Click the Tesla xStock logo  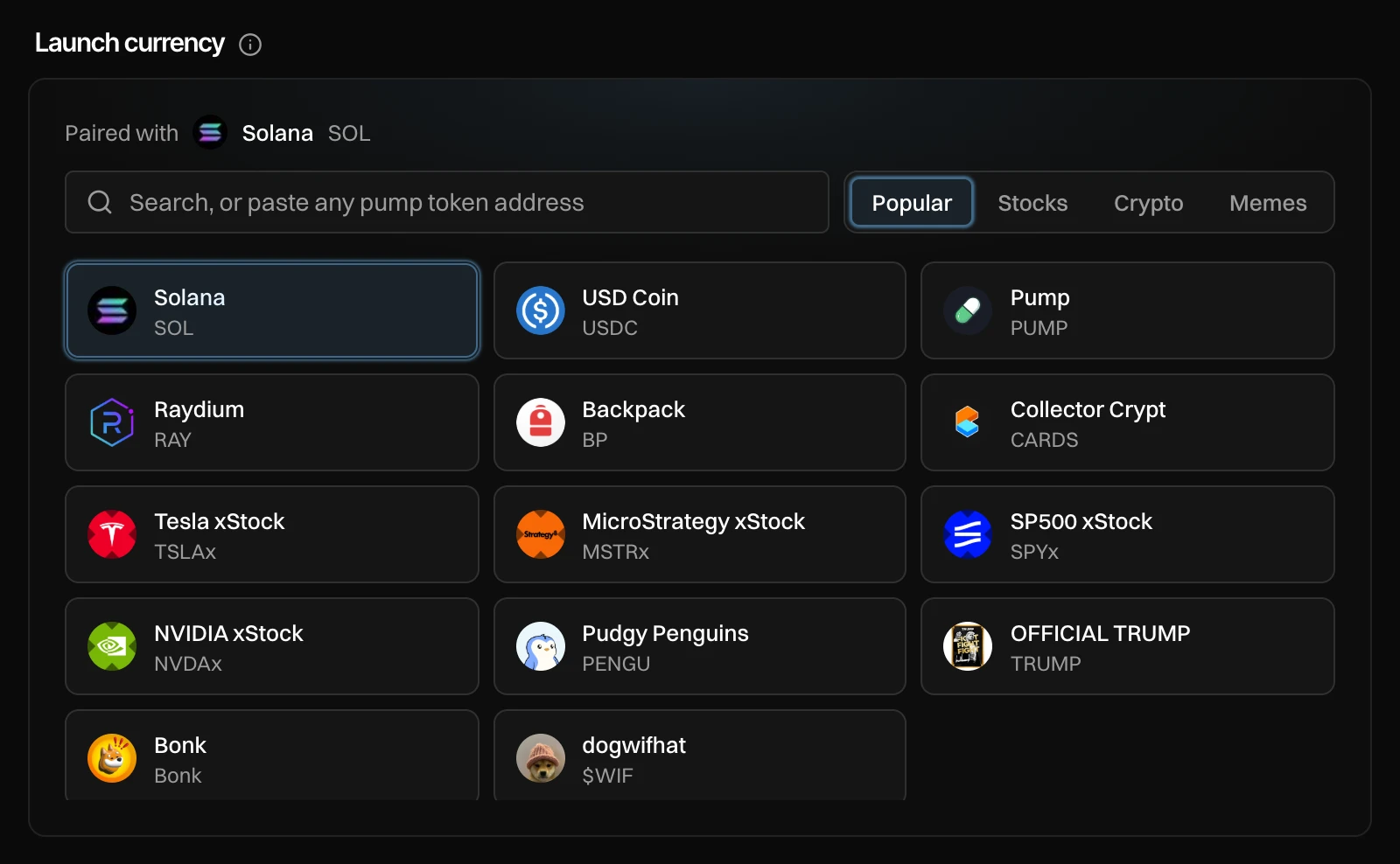click(x=112, y=534)
